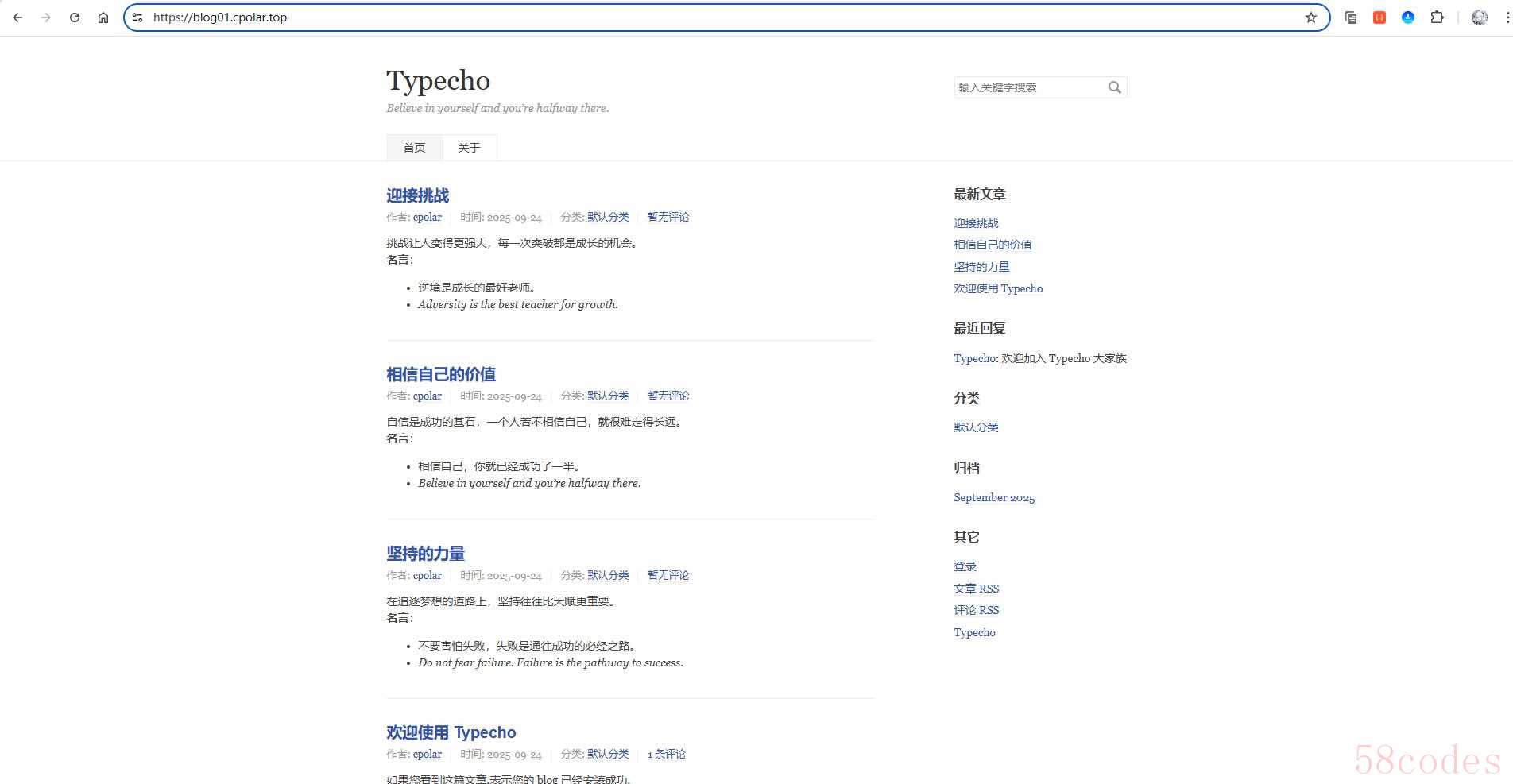This screenshot has width=1513, height=784.
Task: Open the browser profile avatar
Action: pos(1479,17)
